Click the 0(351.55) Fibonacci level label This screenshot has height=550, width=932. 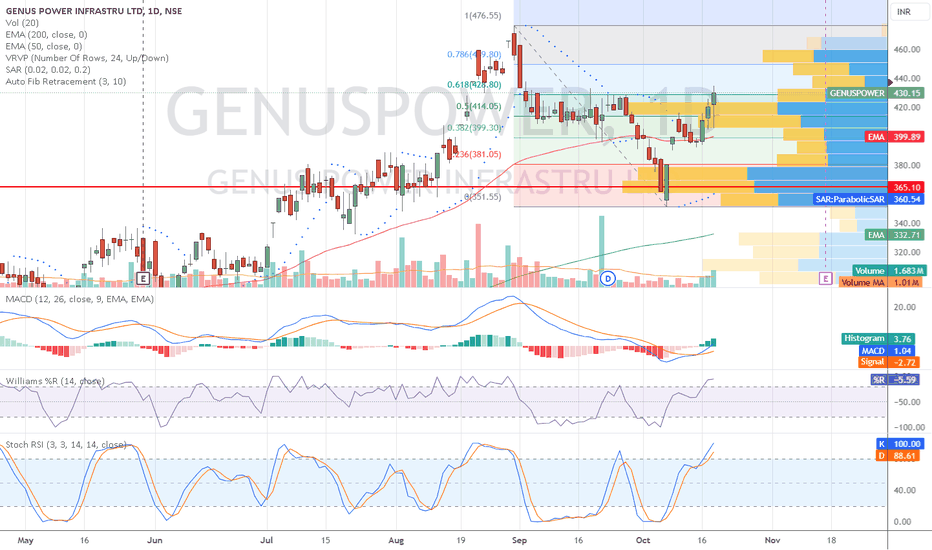coord(483,197)
